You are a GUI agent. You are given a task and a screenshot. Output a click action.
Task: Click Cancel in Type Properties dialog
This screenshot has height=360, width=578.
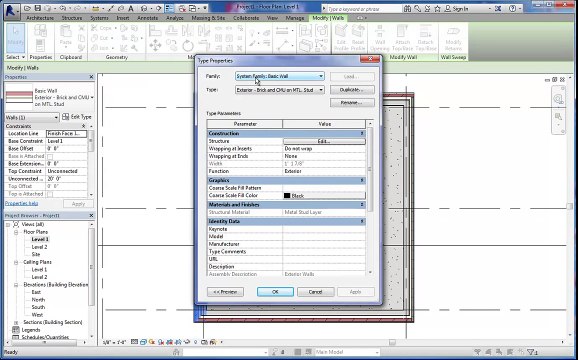316,292
